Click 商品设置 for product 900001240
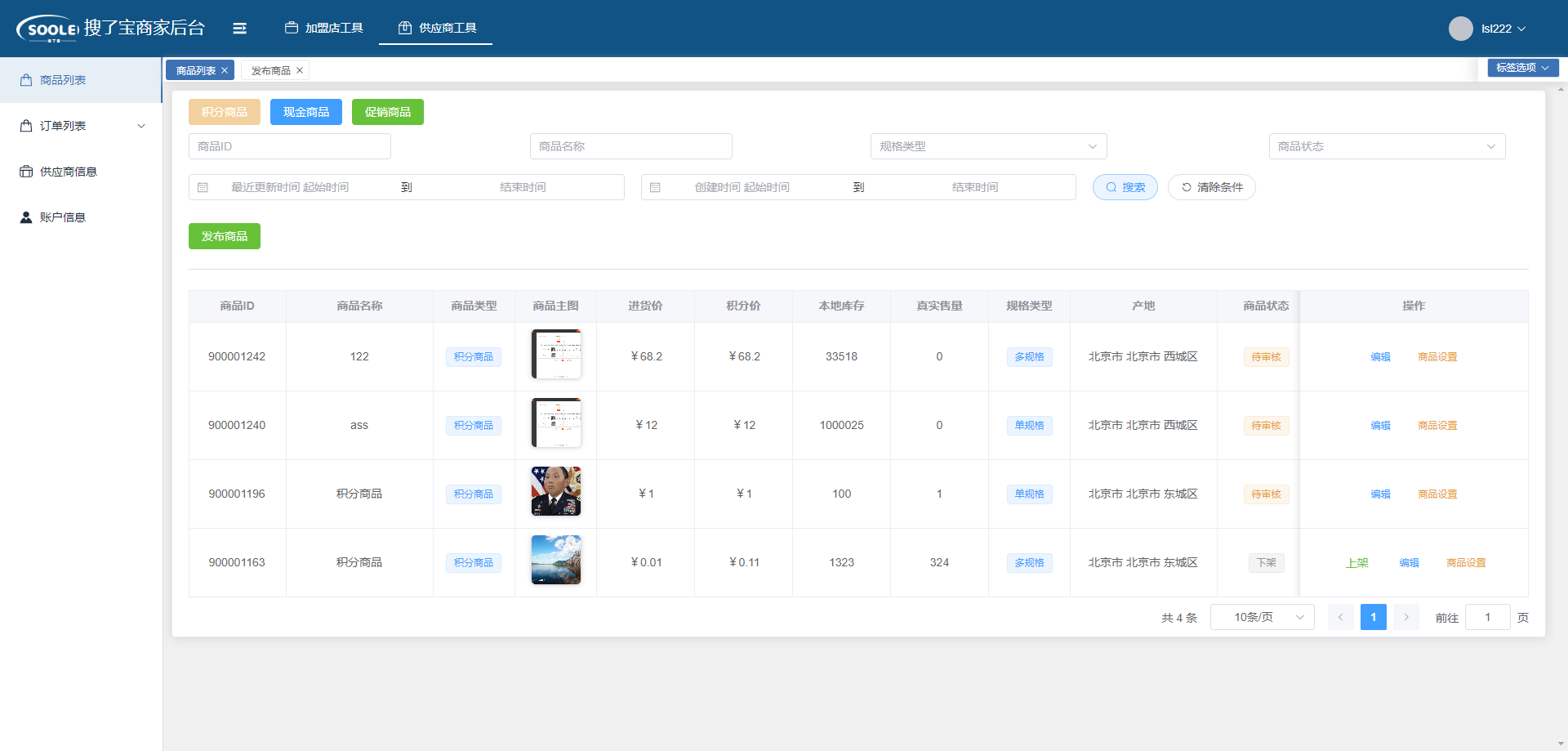The height and width of the screenshot is (751, 1568). pyautogui.click(x=1437, y=426)
